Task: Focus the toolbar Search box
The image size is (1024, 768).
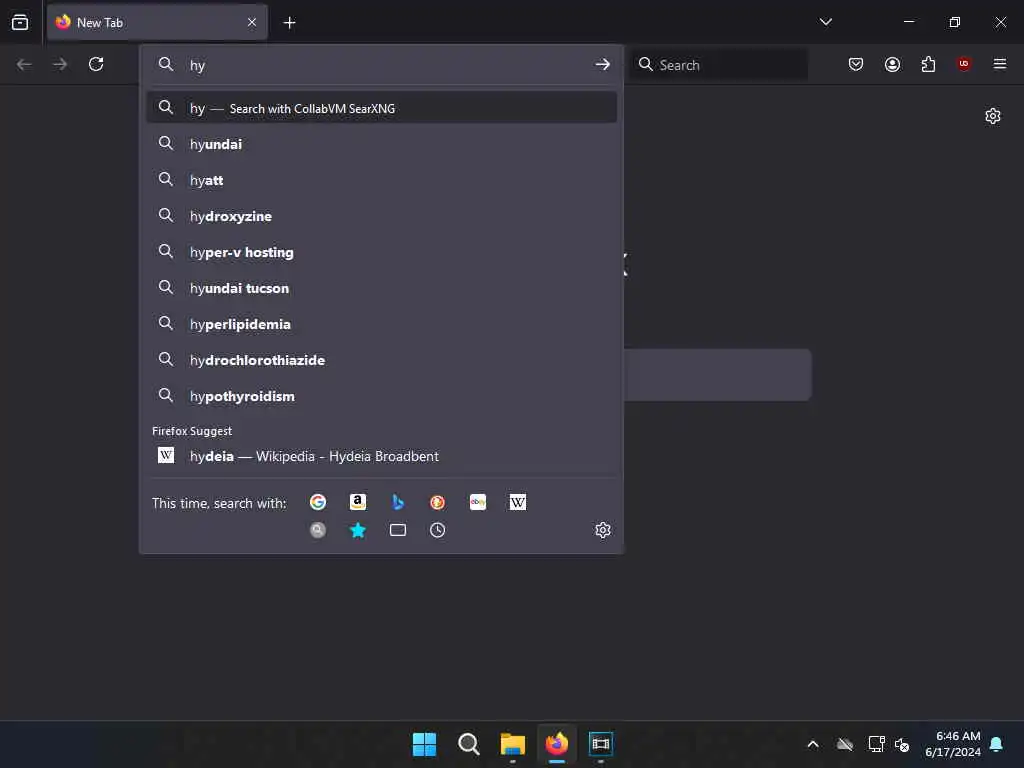Action: point(718,65)
